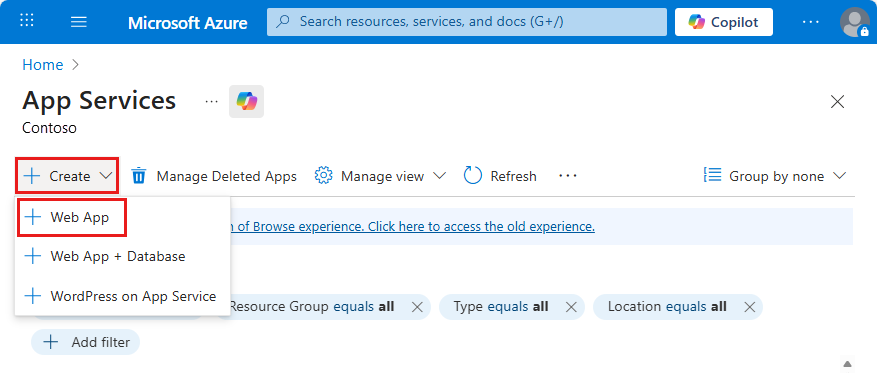Open the ellipsis next to App Services title
The width and height of the screenshot is (877, 373).
tap(211, 102)
